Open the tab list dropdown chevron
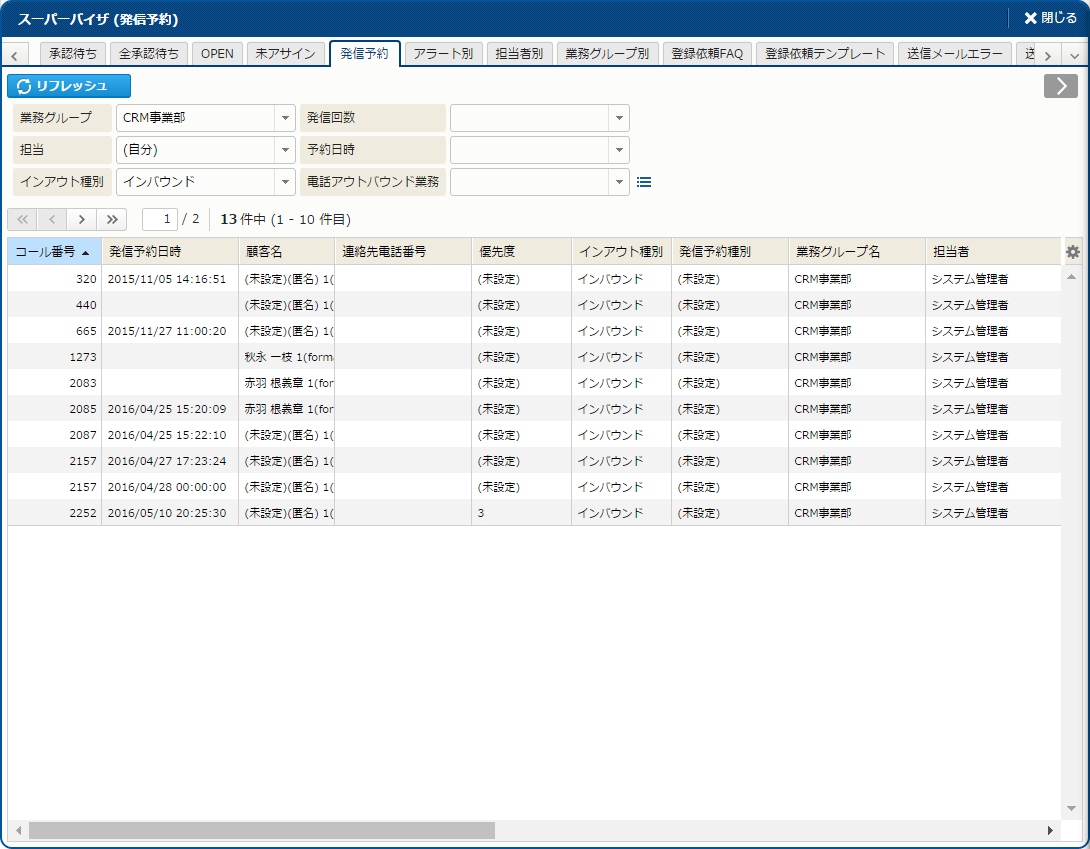 pyautogui.click(x=1075, y=55)
